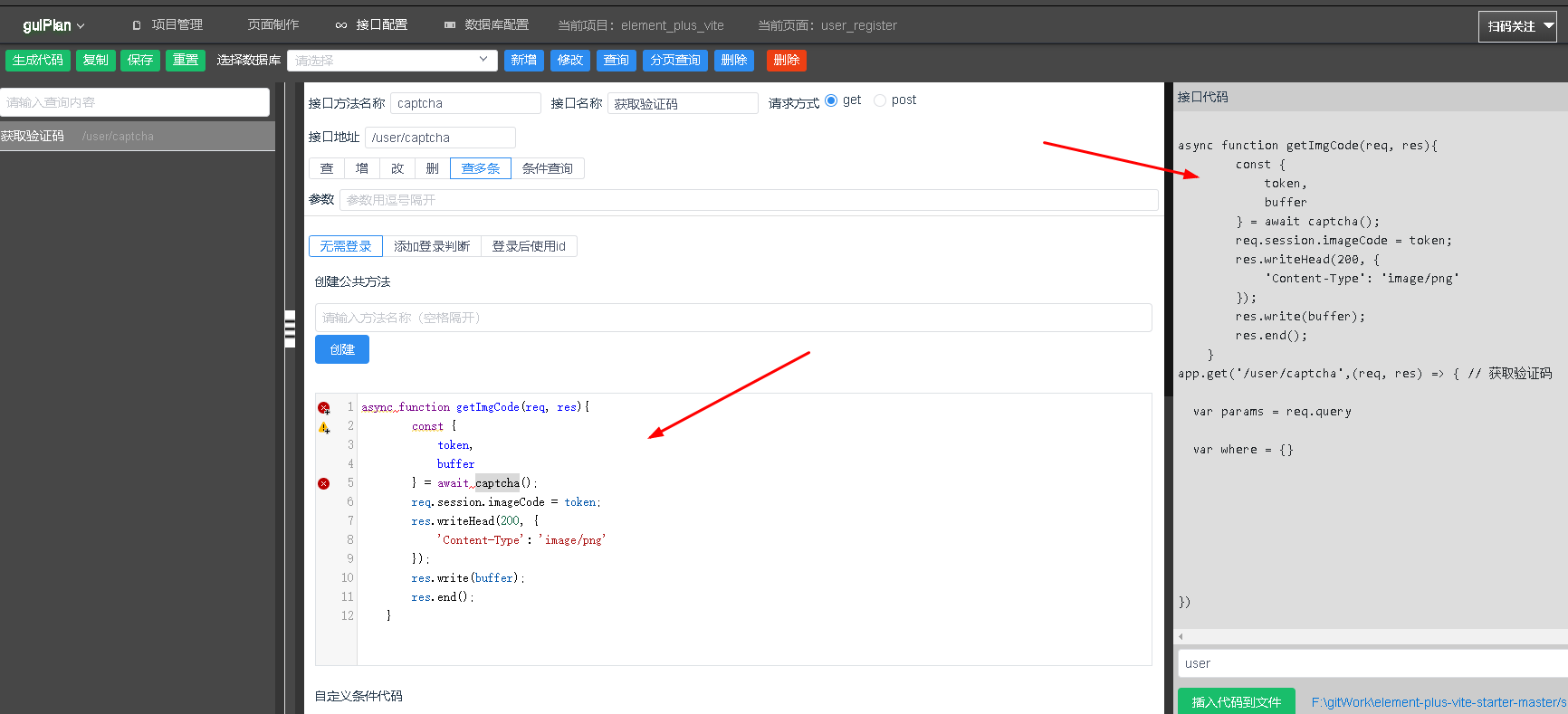
Task: Open the 数据库配置 menu
Action: [x=486, y=25]
